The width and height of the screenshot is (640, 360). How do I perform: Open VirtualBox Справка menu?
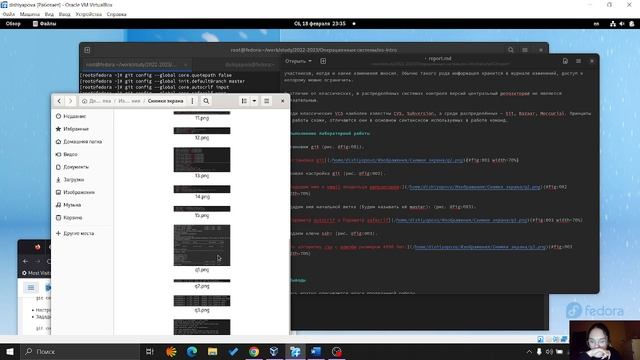click(116, 14)
